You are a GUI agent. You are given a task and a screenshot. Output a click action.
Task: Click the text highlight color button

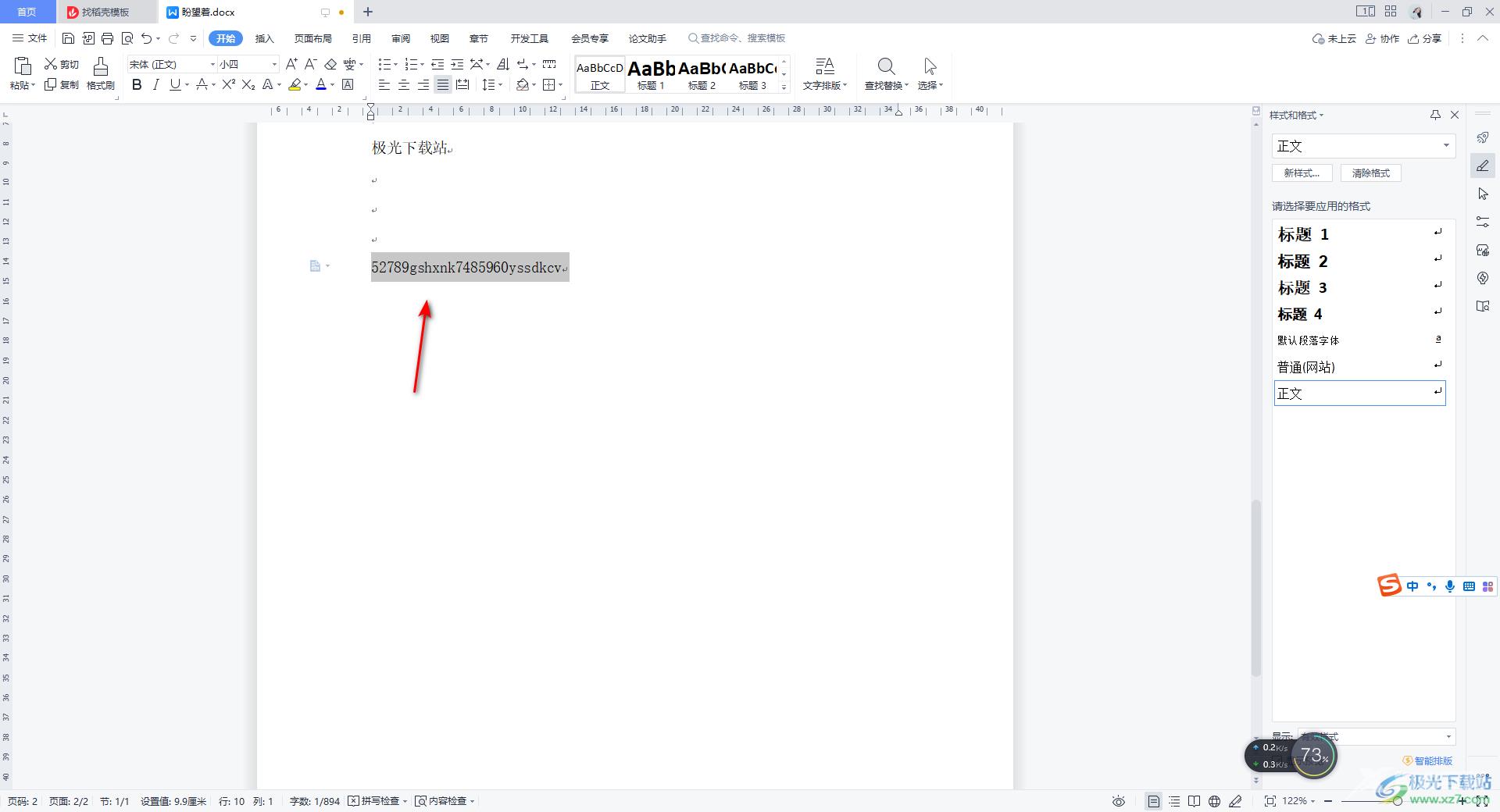[295, 84]
